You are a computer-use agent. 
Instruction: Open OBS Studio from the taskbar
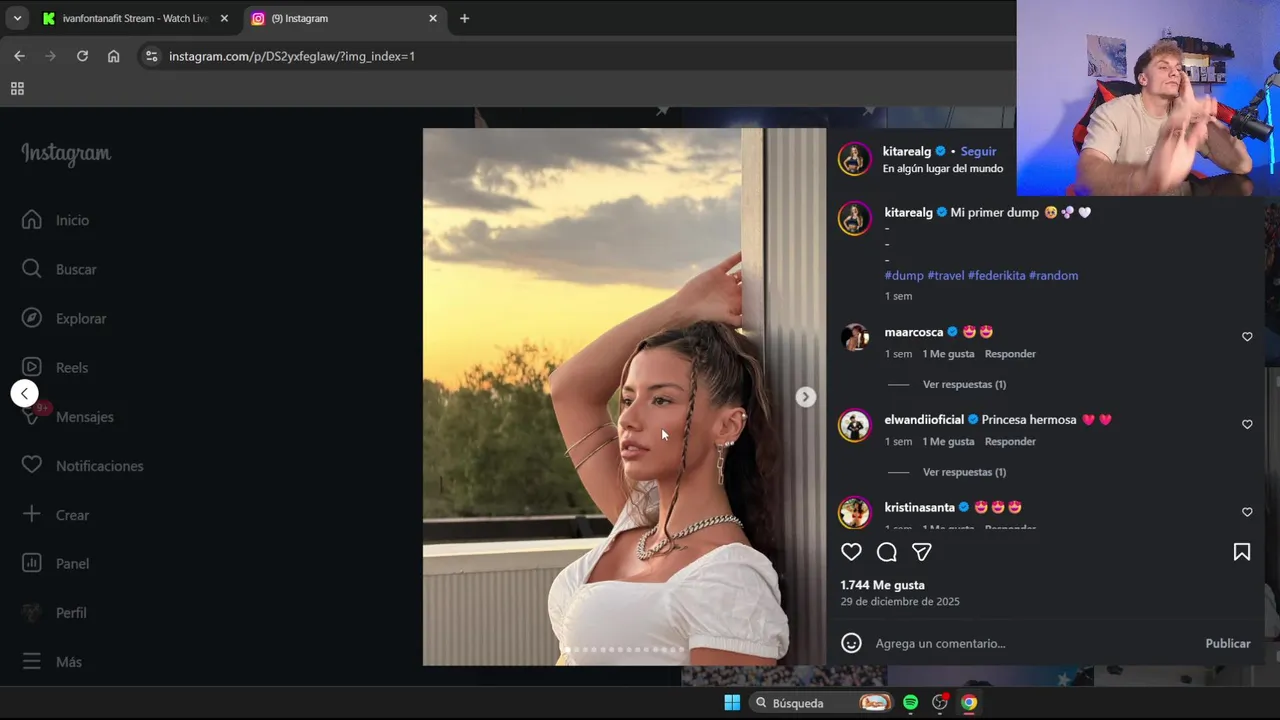pyautogui.click(x=940, y=702)
